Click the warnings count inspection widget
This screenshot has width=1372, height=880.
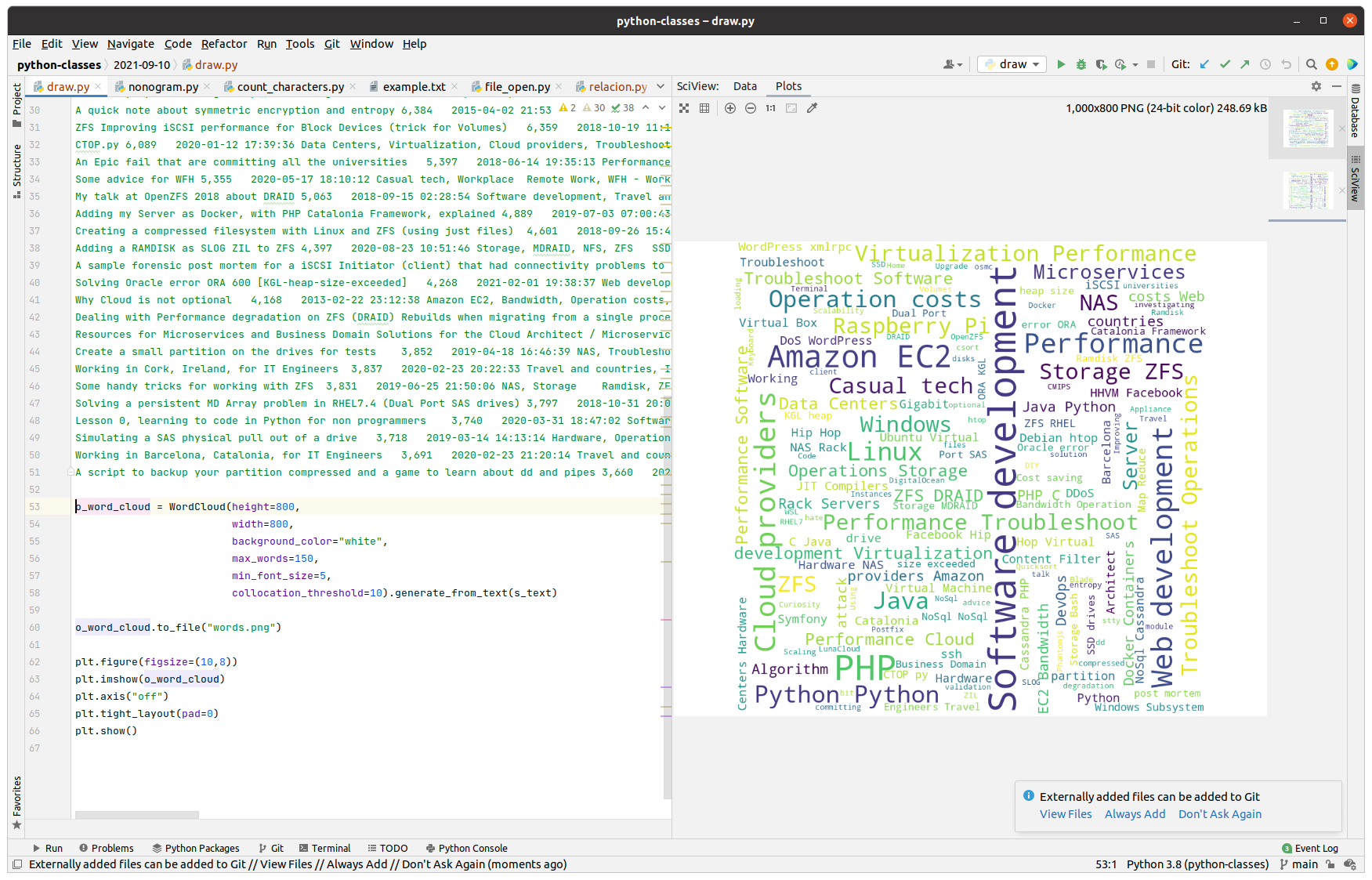(567, 107)
